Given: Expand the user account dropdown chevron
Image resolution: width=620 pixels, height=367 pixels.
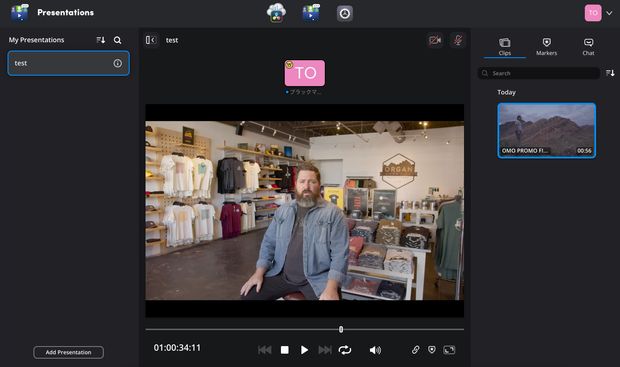Looking at the screenshot, I should (609, 13).
